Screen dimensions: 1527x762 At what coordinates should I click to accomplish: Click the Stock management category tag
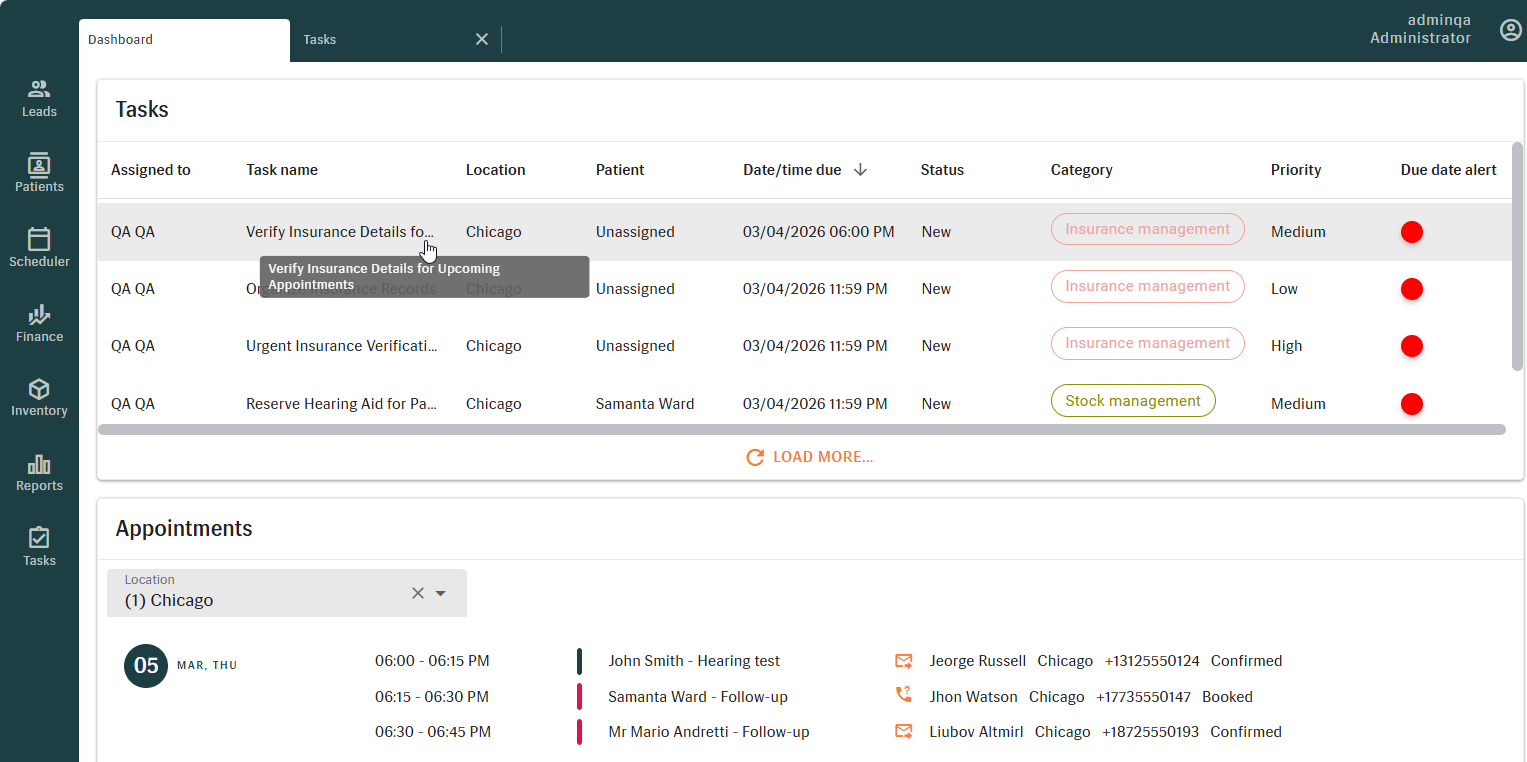[1132, 401]
